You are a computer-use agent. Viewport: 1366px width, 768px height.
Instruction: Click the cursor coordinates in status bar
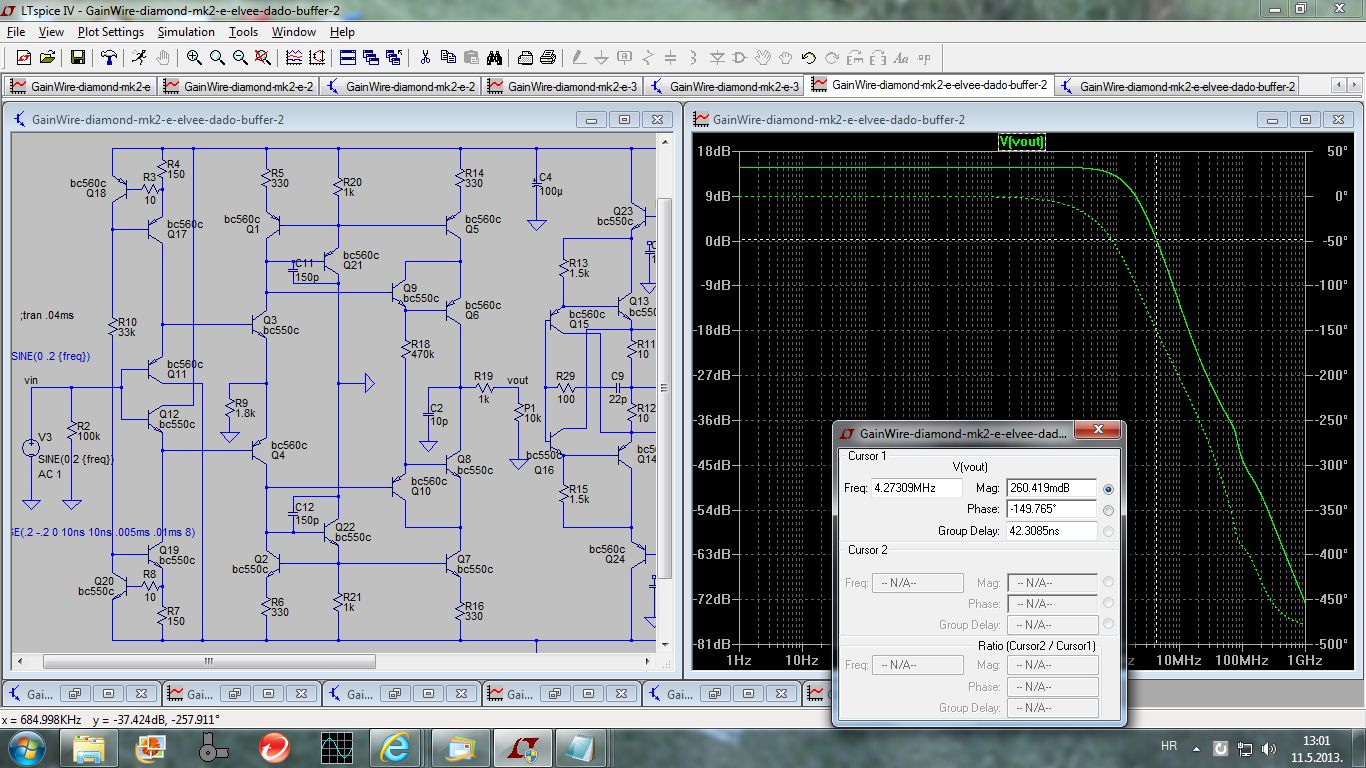coord(111,719)
